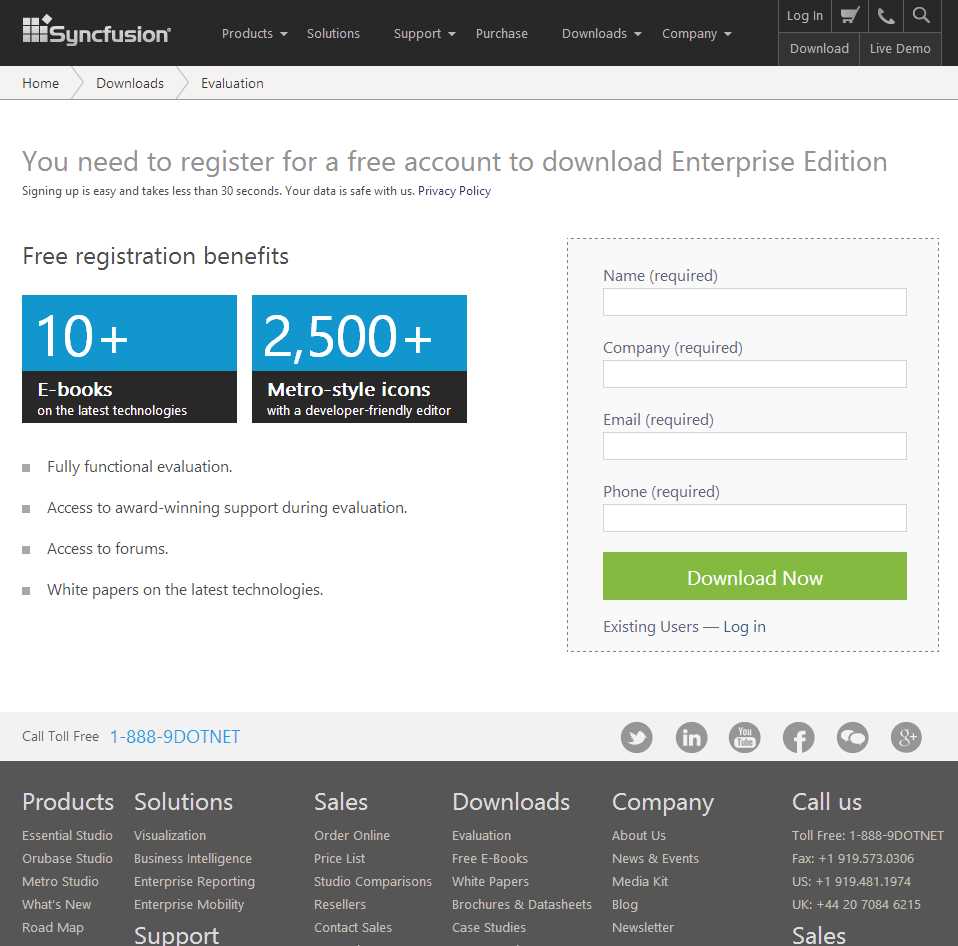The height and width of the screenshot is (946, 958).
Task: Click the Download Now button
Action: [754, 577]
